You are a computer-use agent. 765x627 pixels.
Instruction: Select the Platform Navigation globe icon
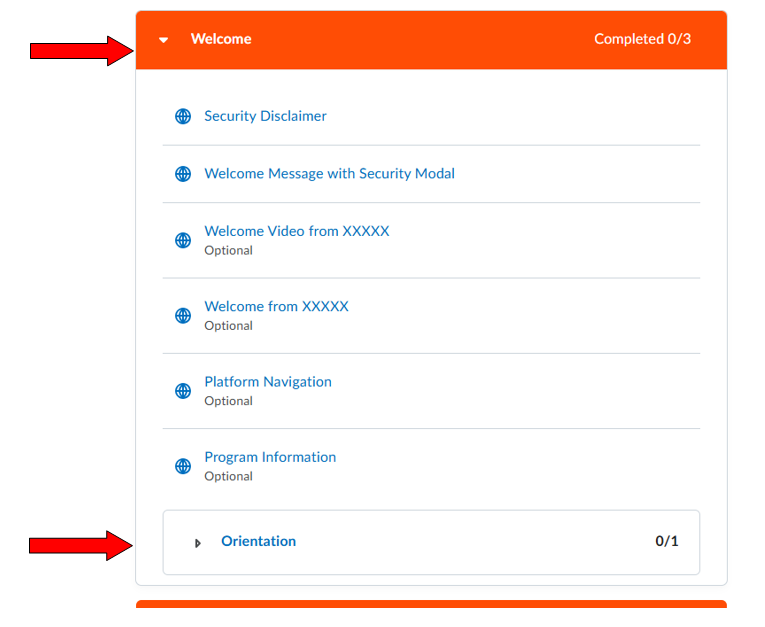pyautogui.click(x=183, y=391)
